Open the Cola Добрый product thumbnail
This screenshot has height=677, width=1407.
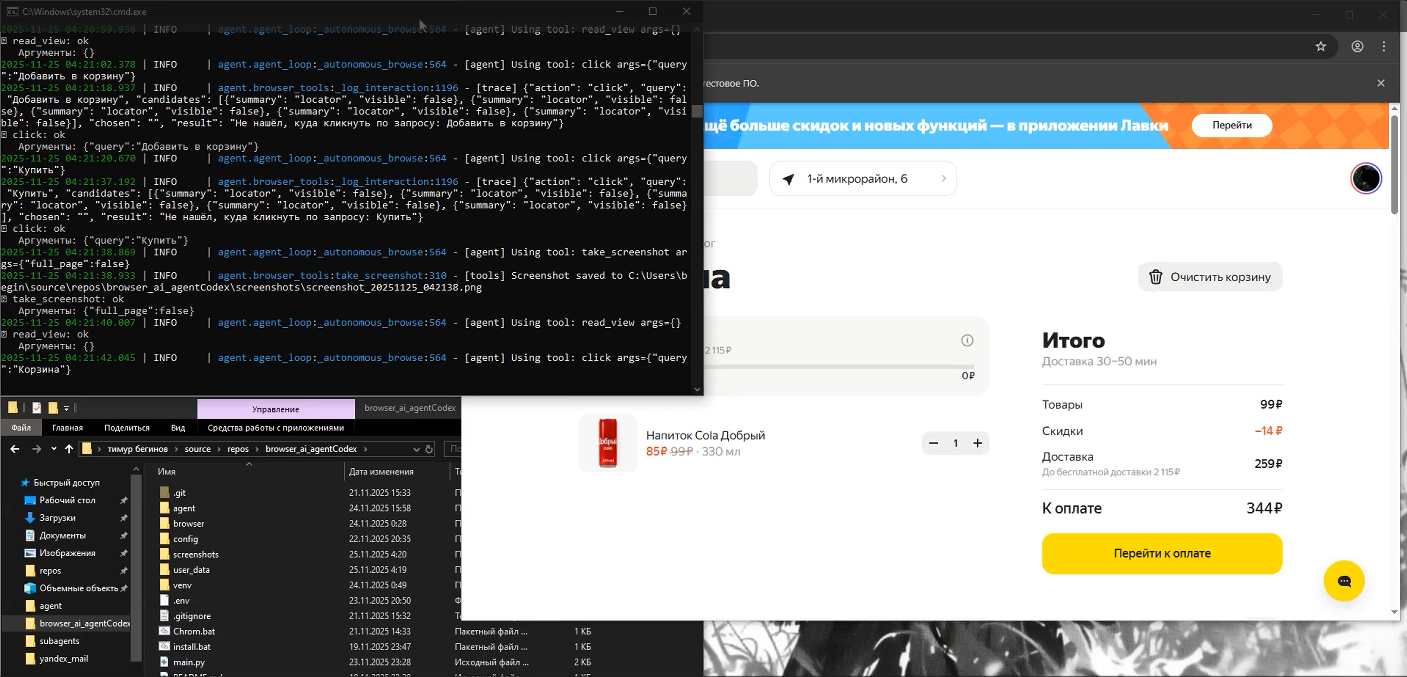tap(607, 443)
